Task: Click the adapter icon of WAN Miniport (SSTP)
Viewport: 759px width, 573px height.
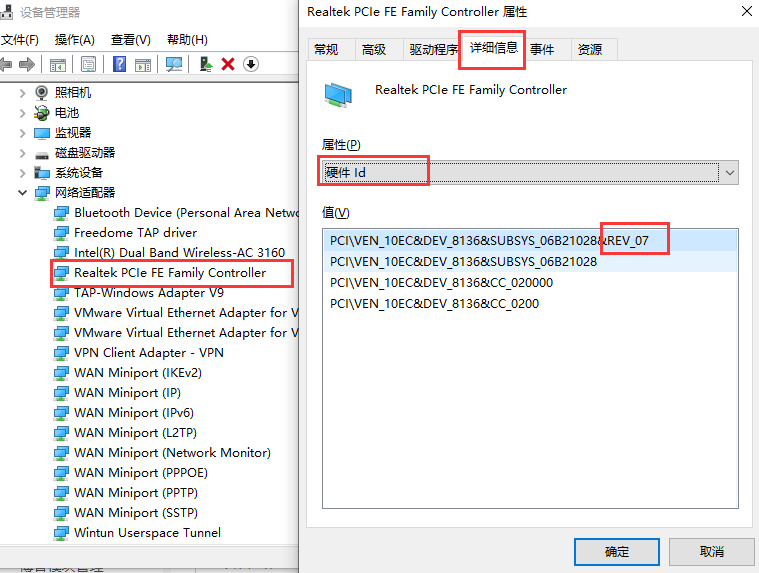Action: (x=61, y=513)
